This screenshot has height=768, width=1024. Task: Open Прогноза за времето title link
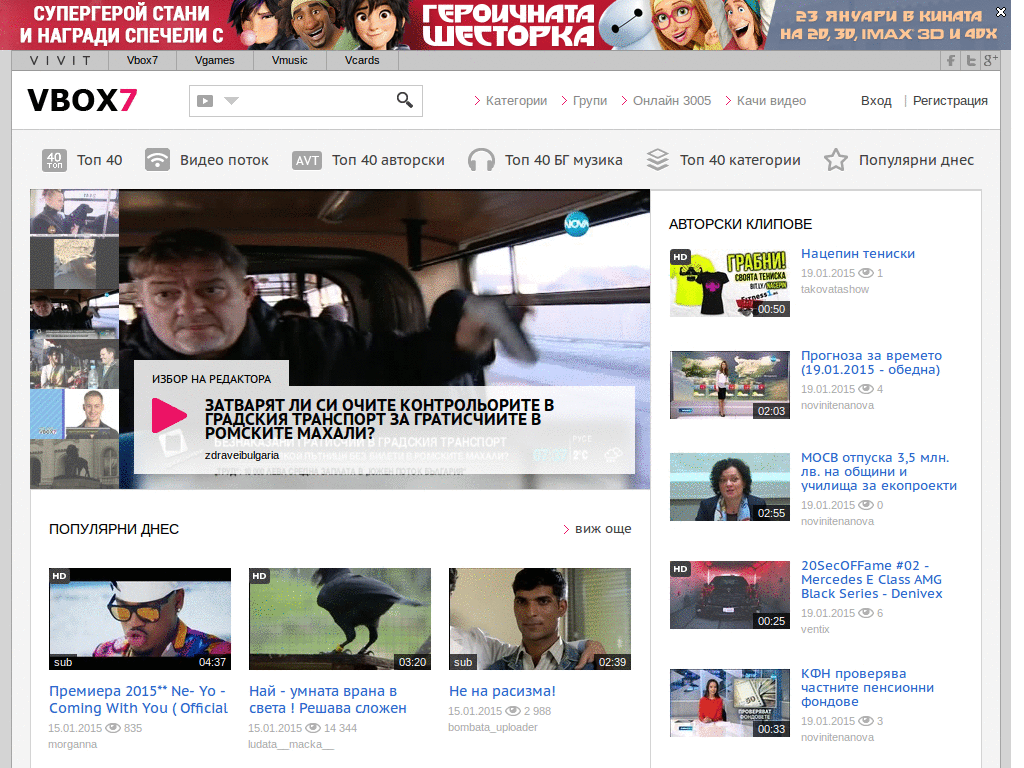point(872,362)
